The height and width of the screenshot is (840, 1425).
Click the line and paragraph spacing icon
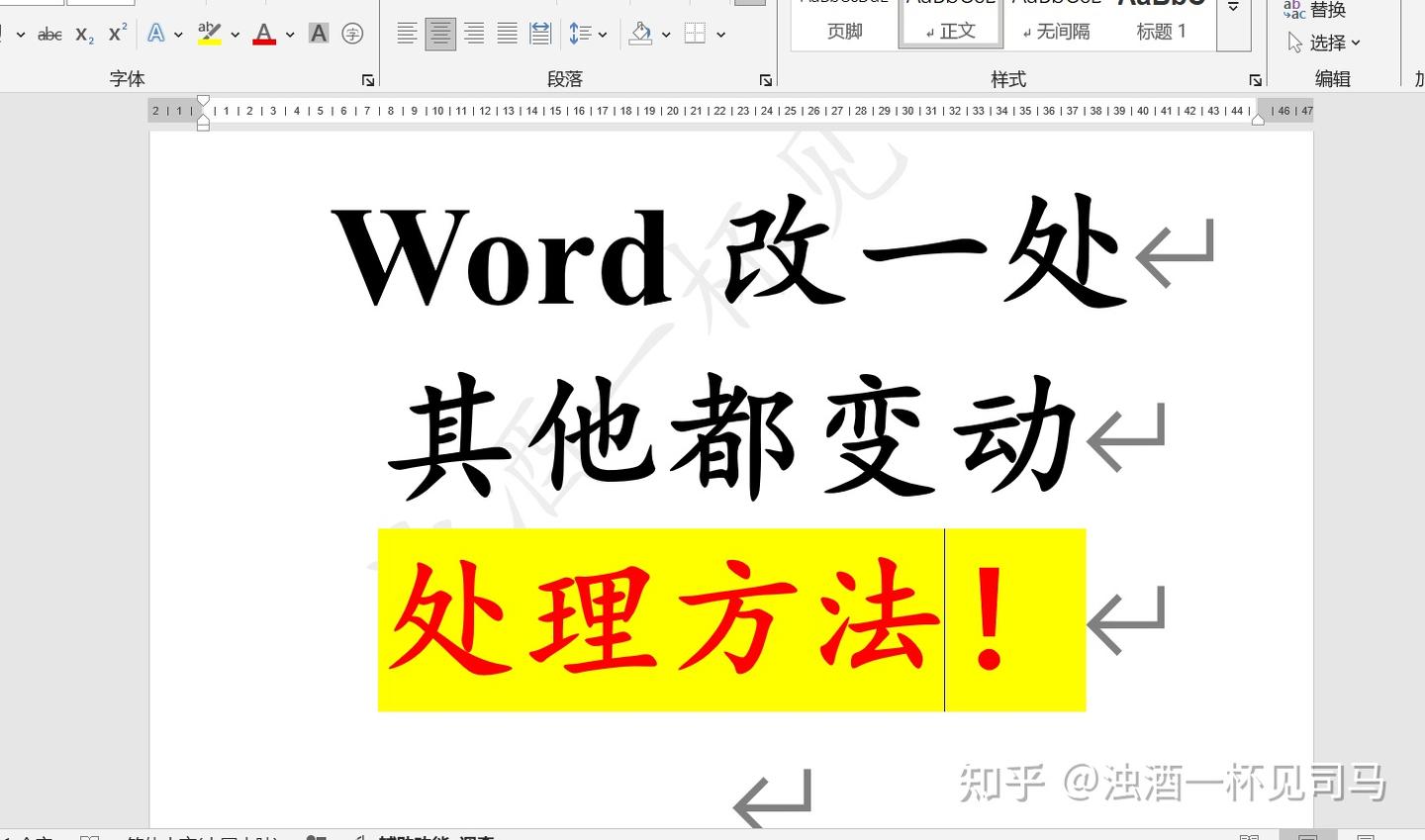[x=580, y=34]
